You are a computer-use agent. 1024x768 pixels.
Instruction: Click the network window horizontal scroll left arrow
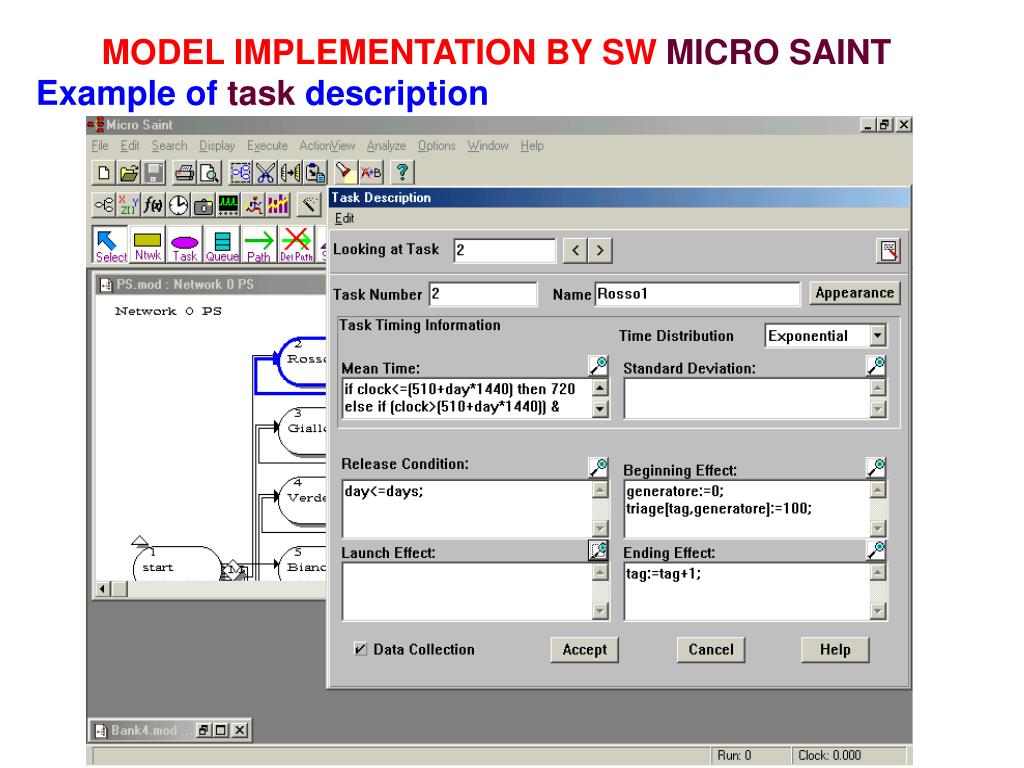(103, 589)
